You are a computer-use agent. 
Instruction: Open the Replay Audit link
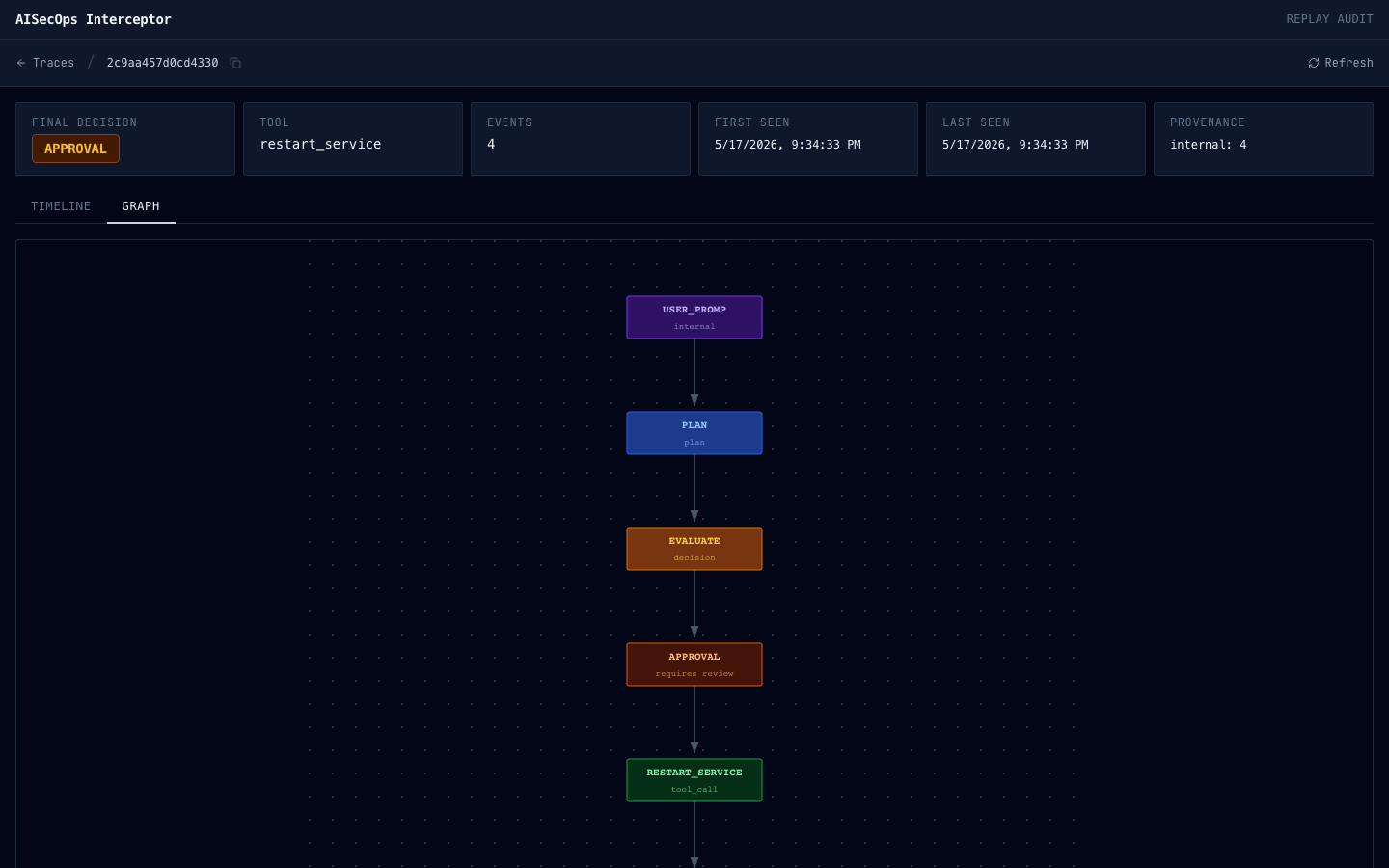[1329, 19]
